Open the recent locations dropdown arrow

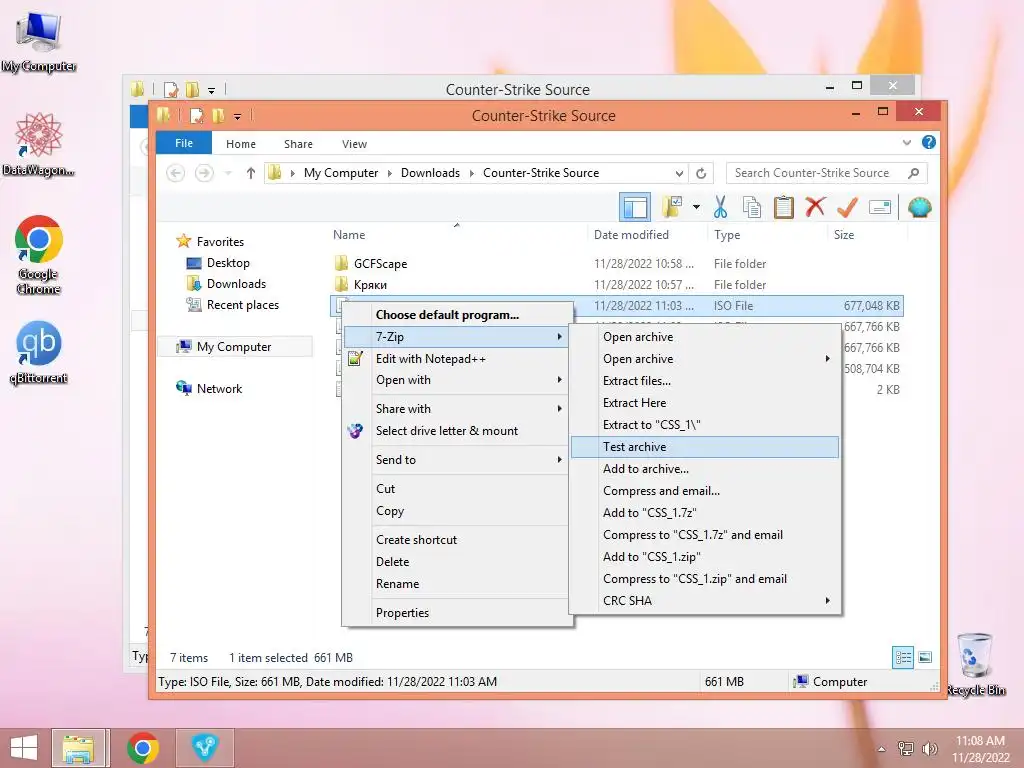(x=228, y=173)
